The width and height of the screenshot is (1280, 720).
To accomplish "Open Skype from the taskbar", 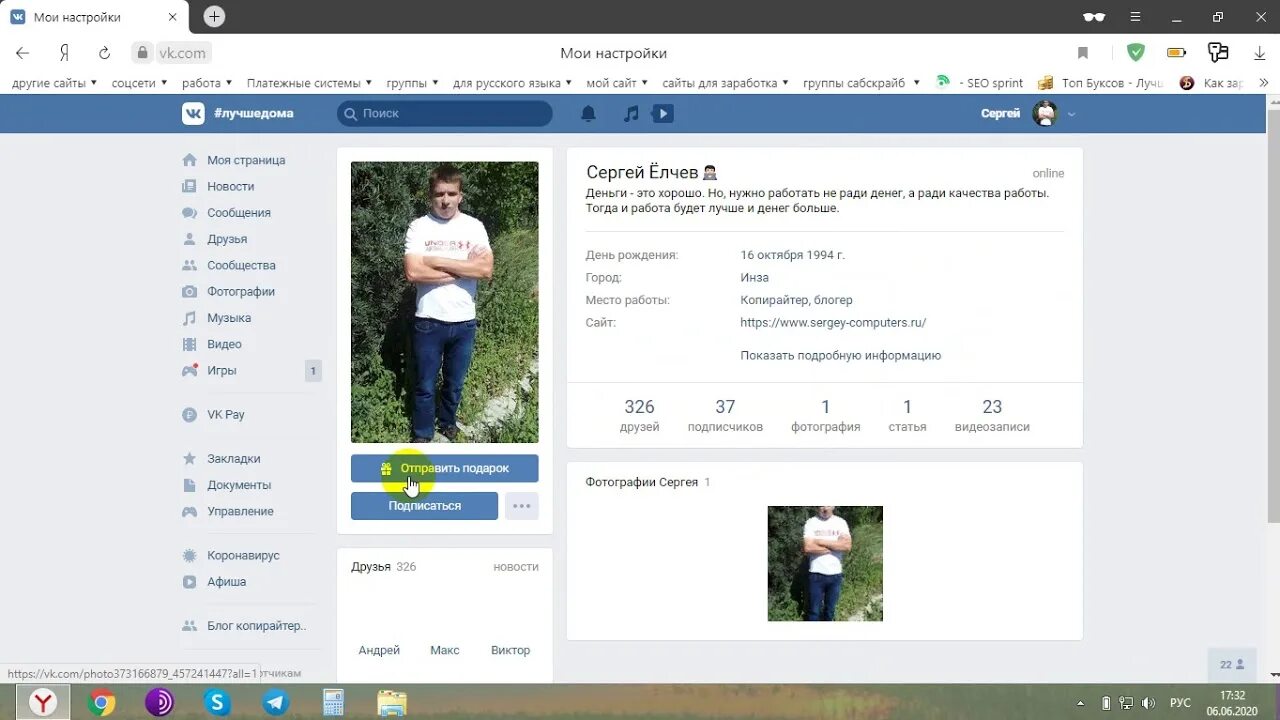I will pos(217,703).
